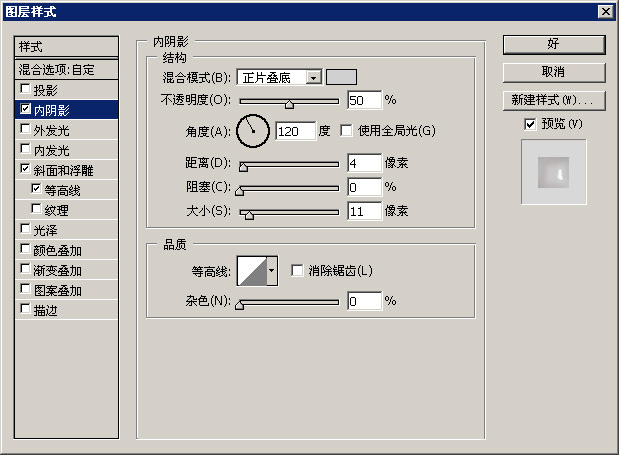Viewport: 619px width, 455px height.
Task: Click the contour curve thumbnail
Action: [x=252, y=271]
